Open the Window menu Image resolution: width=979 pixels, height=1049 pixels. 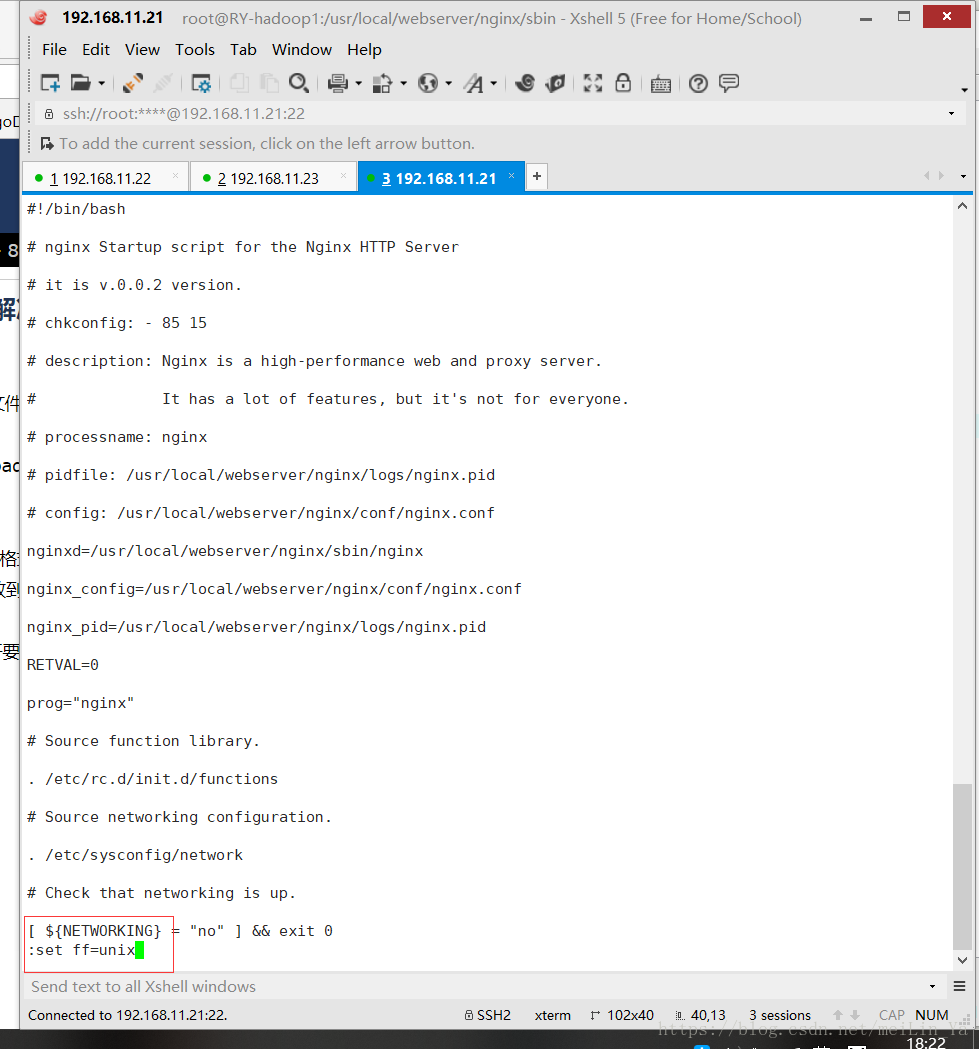pyautogui.click(x=302, y=50)
